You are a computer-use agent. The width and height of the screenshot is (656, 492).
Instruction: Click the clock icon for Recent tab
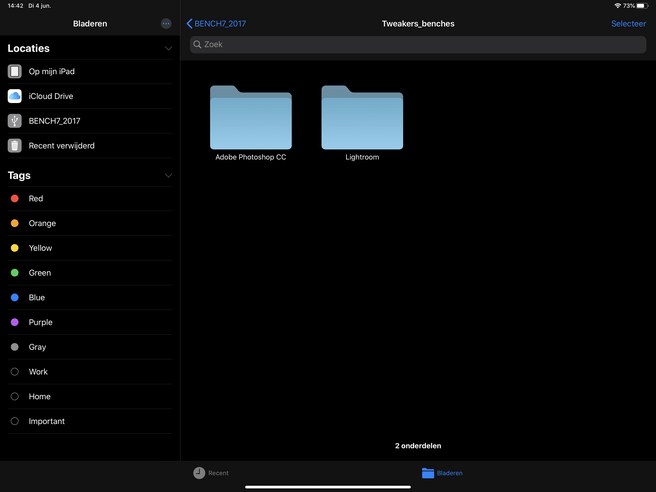pyautogui.click(x=199, y=473)
